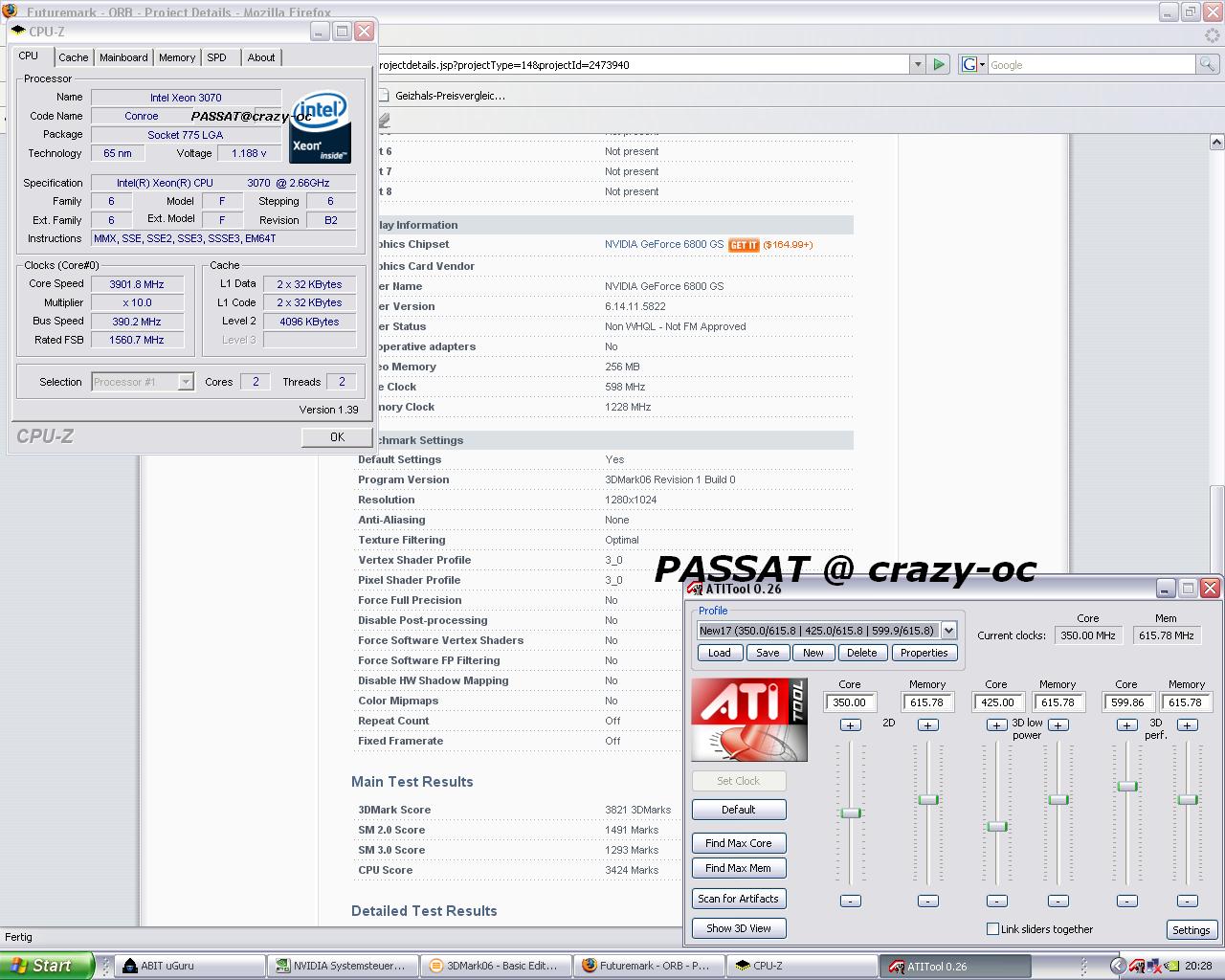Open ABIT uGuru taskbar item
1225x980 pixels.
[190, 966]
